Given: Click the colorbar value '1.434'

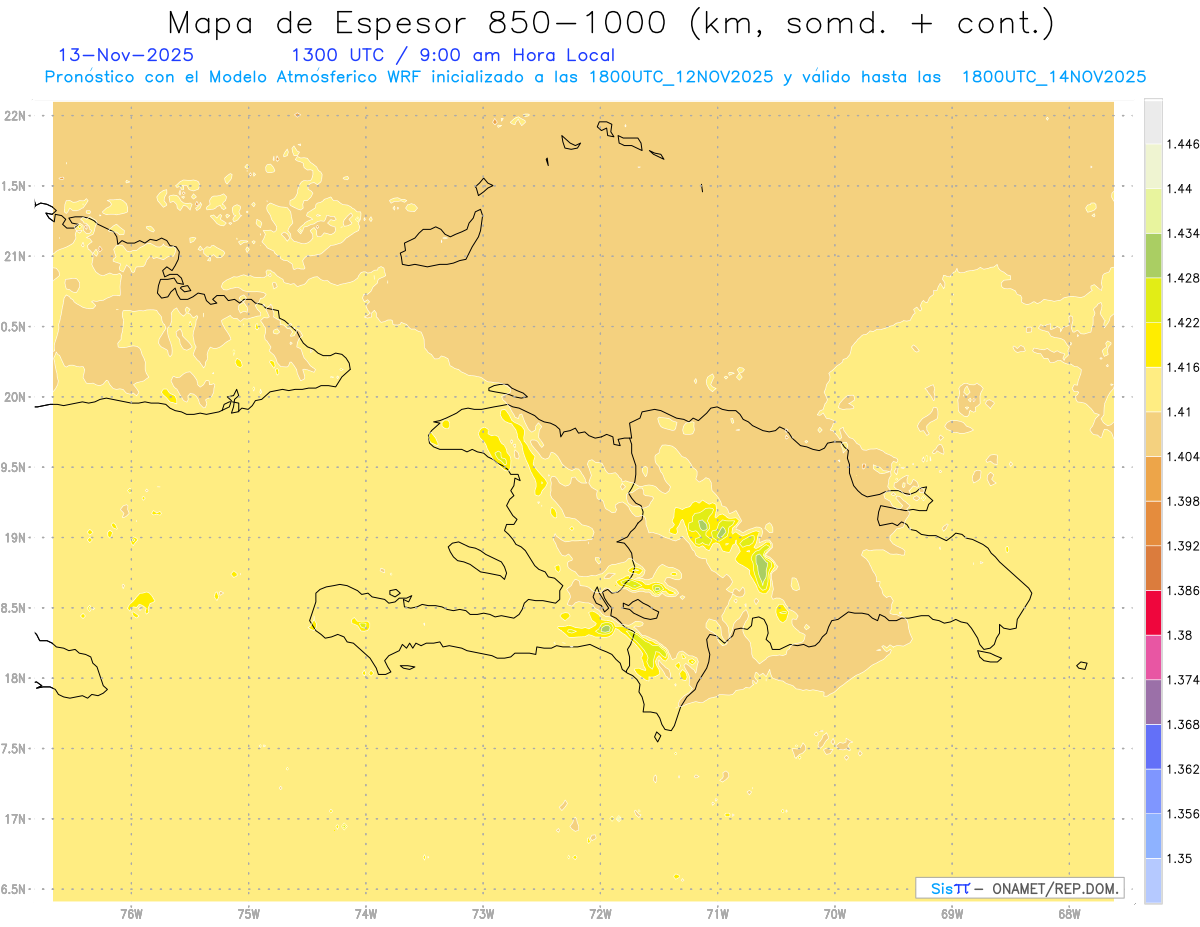Looking at the screenshot, I should pos(1183,233).
